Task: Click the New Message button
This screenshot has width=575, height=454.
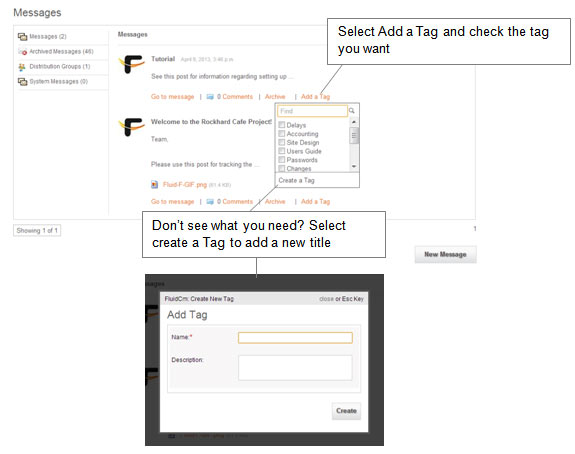Action: [x=446, y=255]
